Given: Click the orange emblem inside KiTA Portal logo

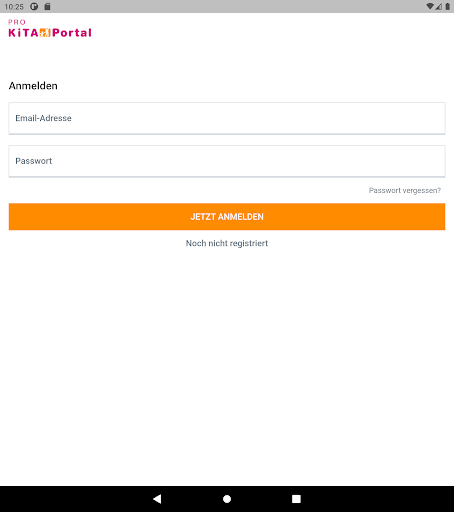Looking at the screenshot, I should coord(45,33).
